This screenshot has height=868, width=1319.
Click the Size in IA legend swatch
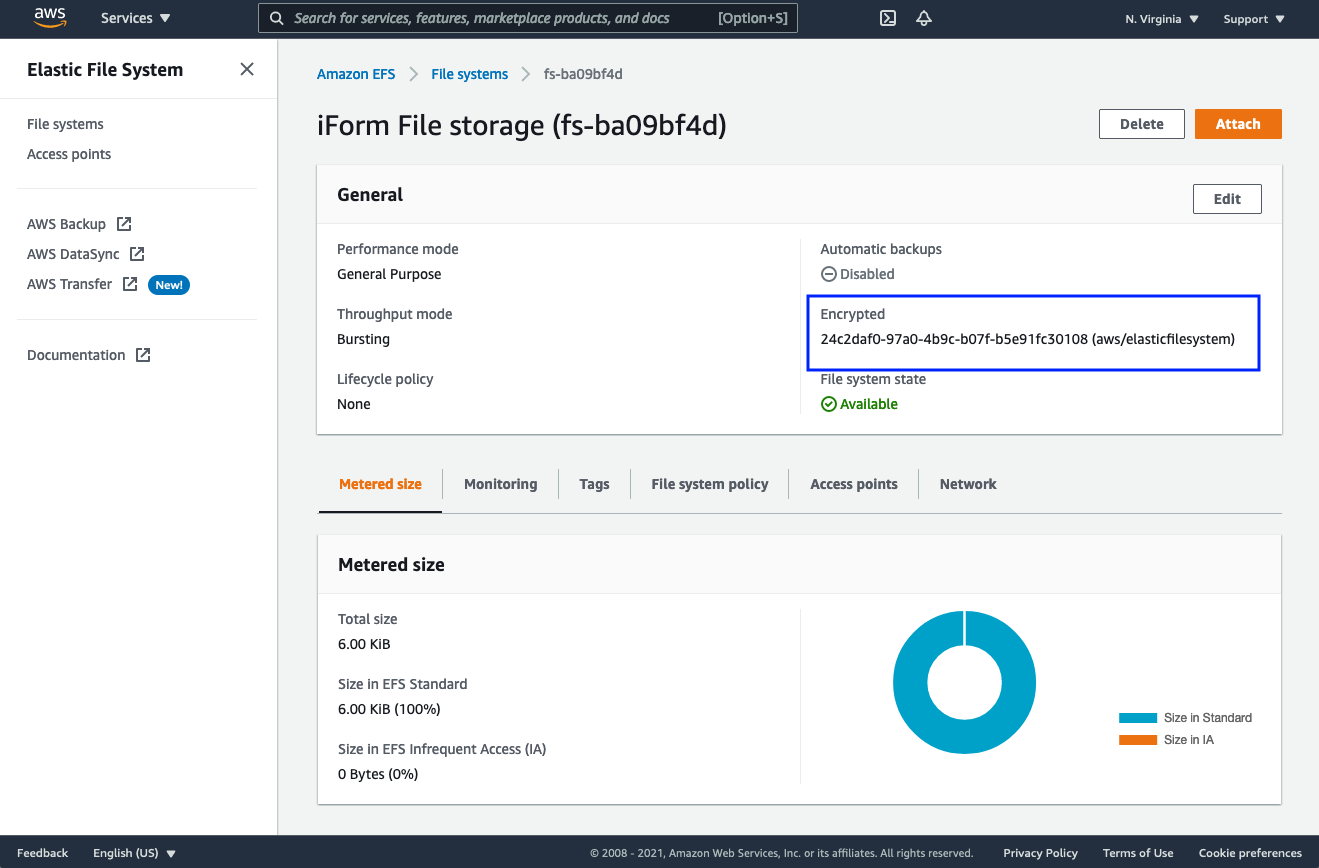(1137, 740)
